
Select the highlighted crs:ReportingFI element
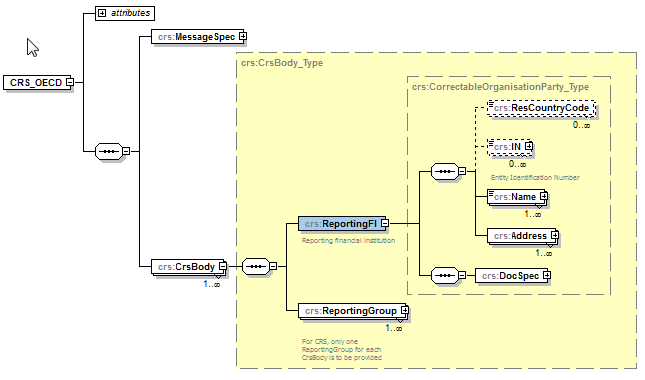pyautogui.click(x=342, y=224)
